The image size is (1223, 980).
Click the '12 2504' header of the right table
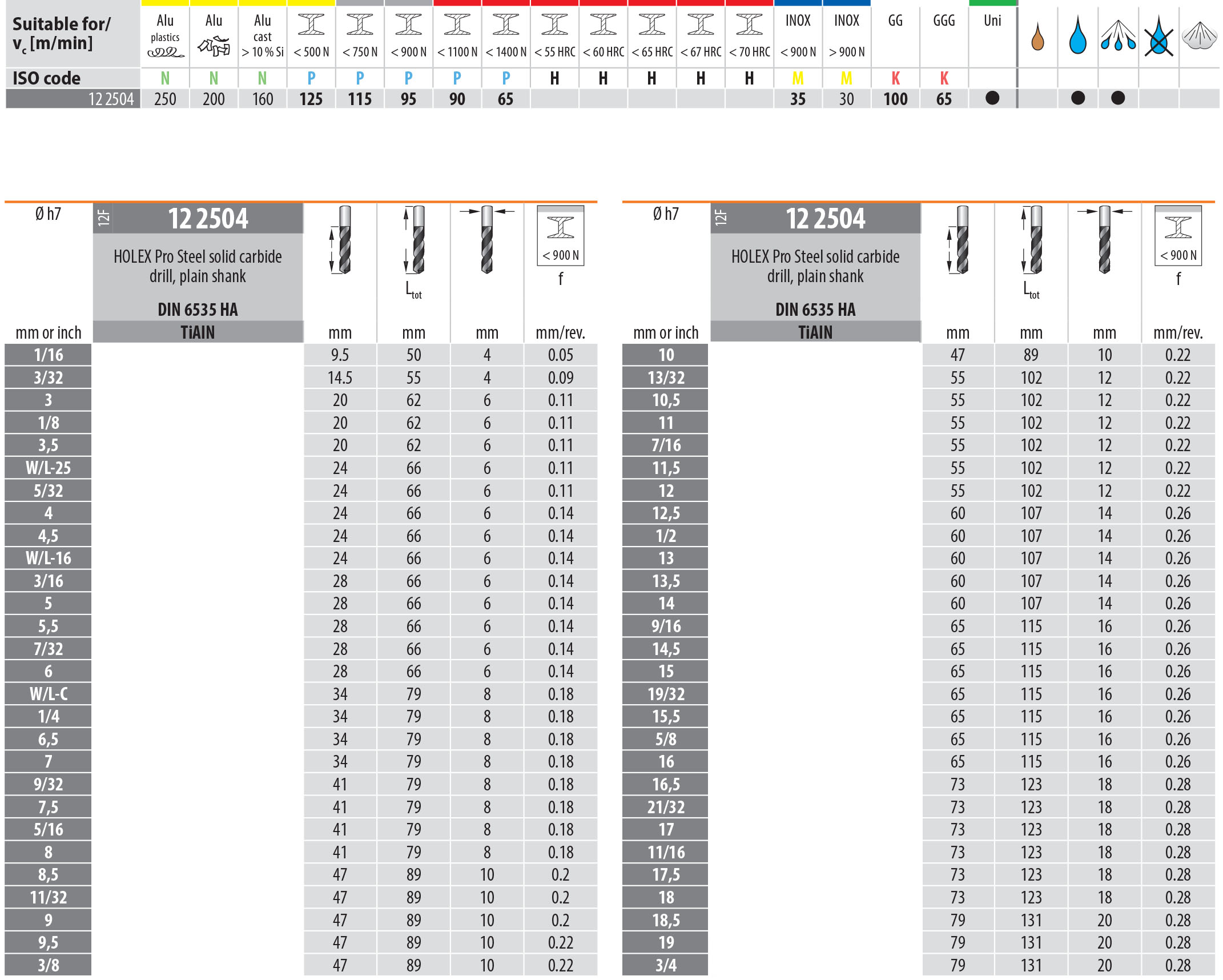point(826,219)
